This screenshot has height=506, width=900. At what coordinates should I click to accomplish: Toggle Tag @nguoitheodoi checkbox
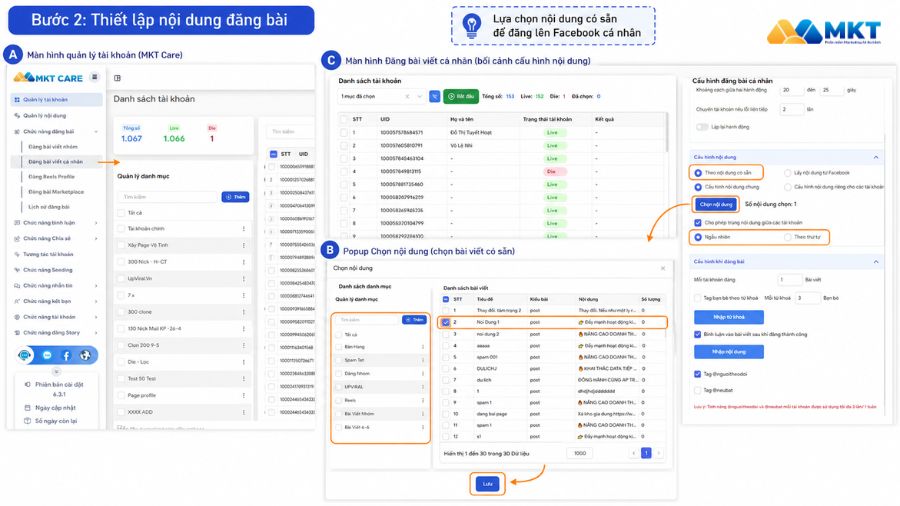pos(698,374)
